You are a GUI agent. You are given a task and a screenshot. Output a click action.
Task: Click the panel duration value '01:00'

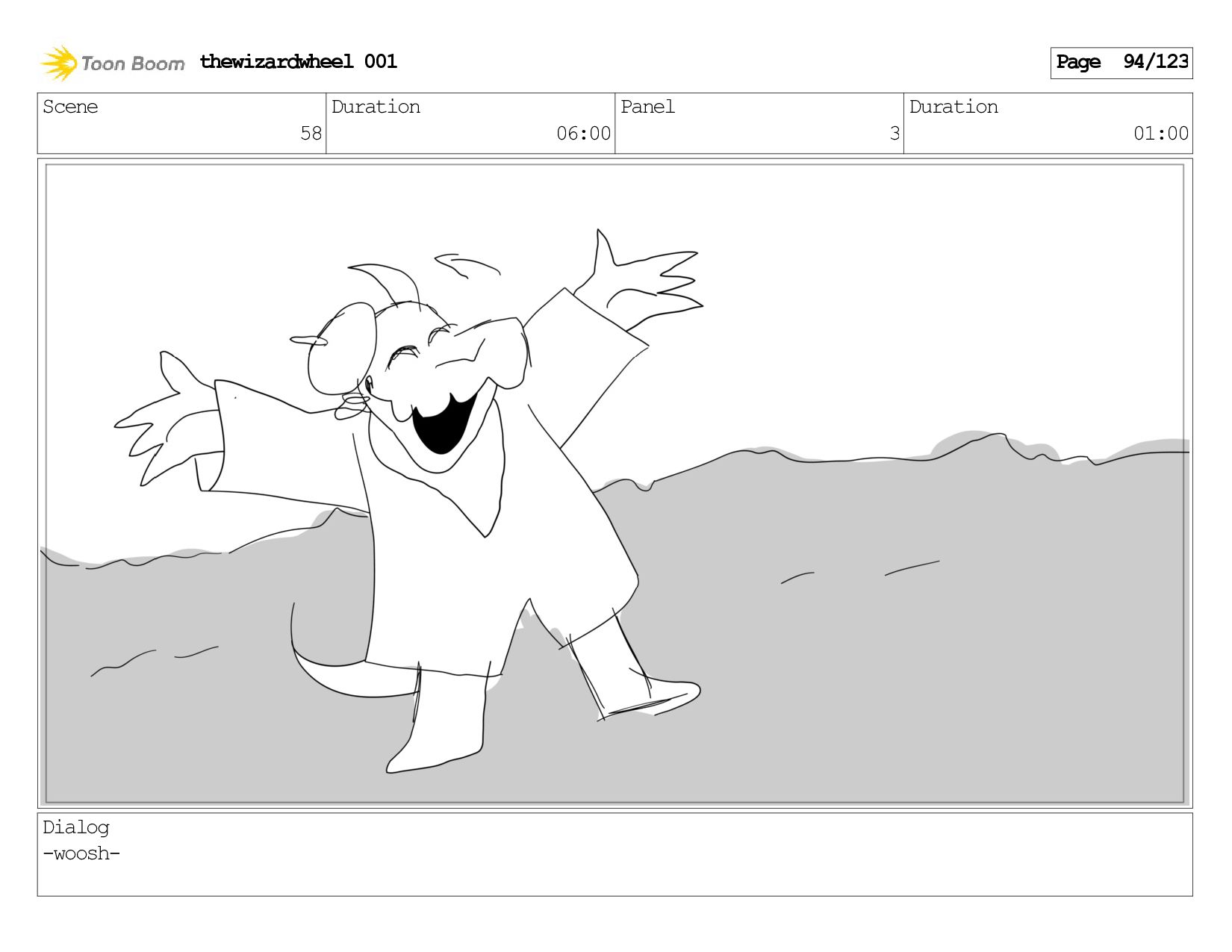point(1160,134)
